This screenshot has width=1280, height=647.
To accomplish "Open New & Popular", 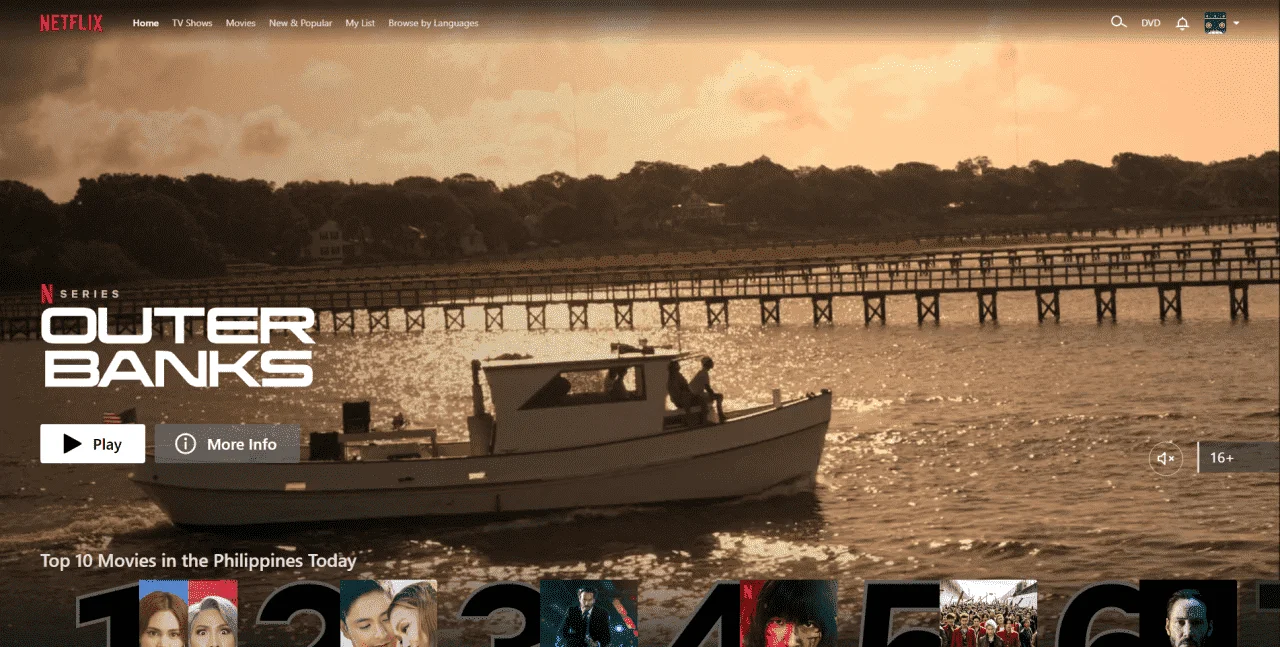I will pyautogui.click(x=300, y=23).
